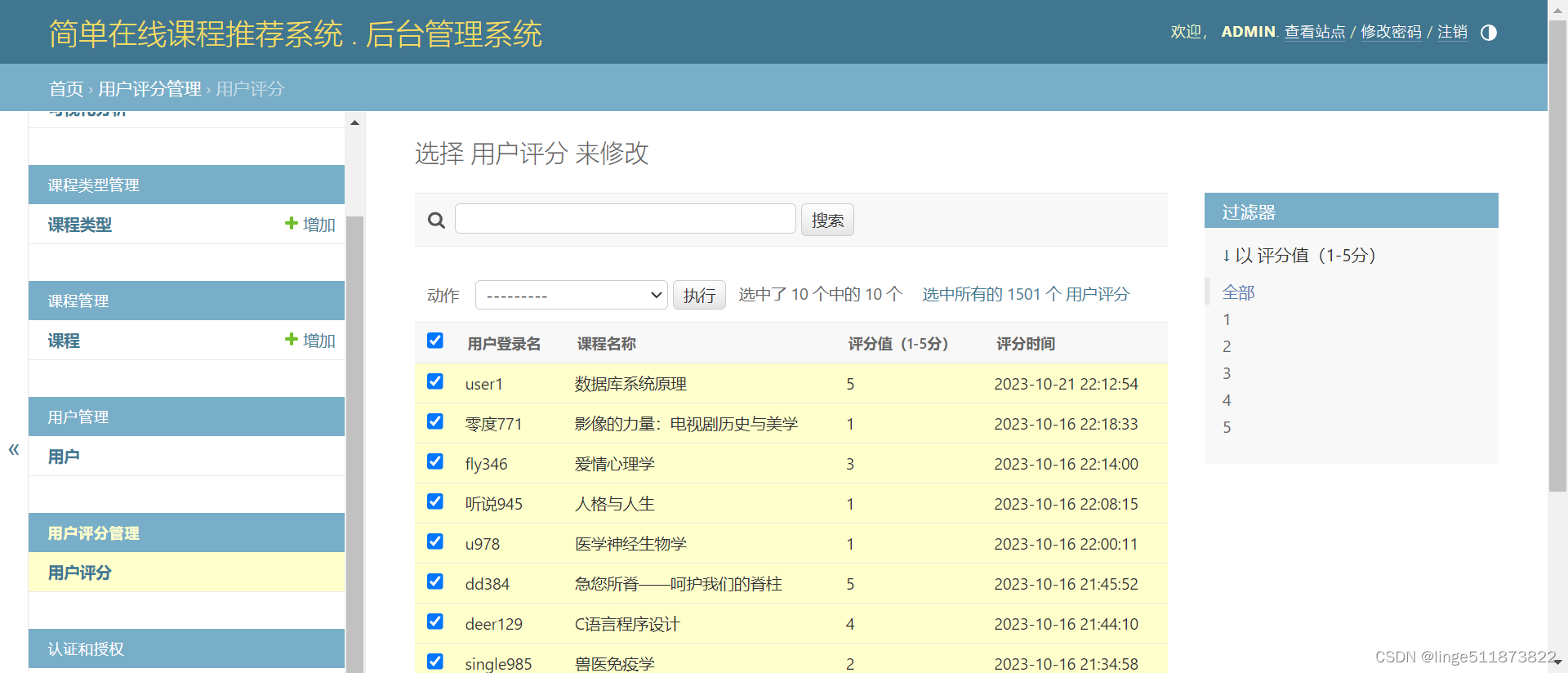Open the u978 rating entry
Viewport: 1568px width, 673px height.
[482, 544]
